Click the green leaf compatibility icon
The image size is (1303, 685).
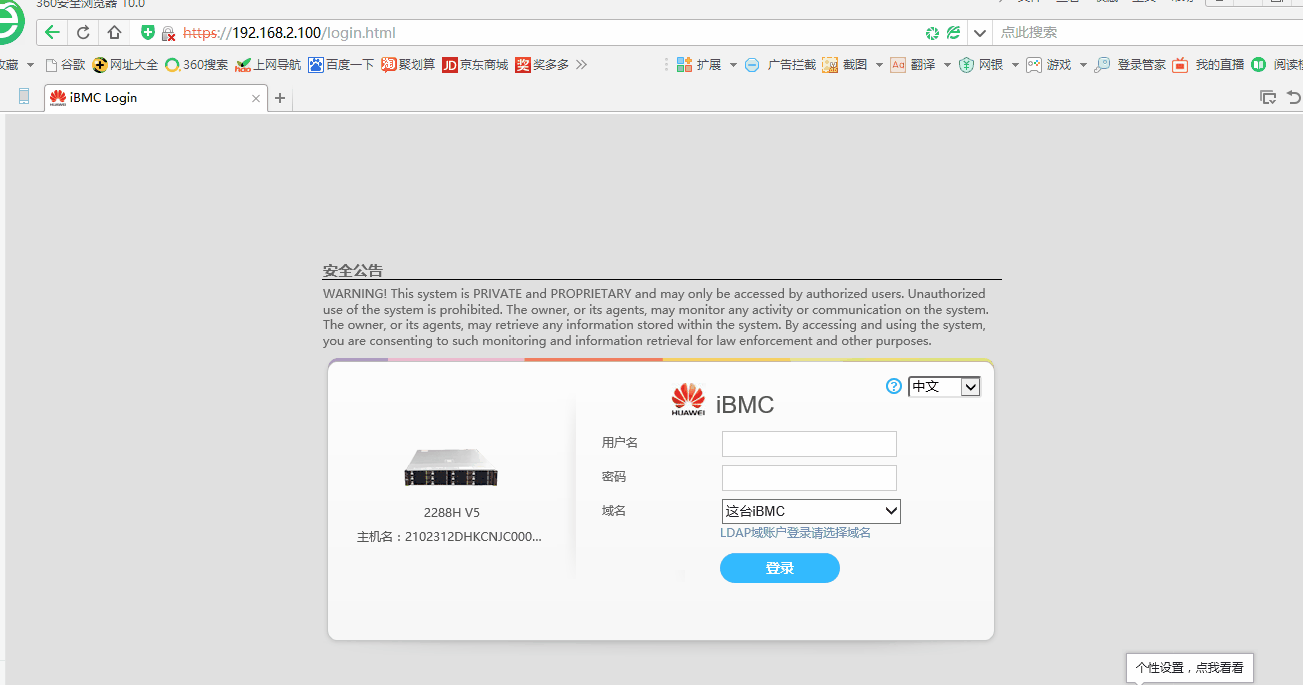(x=953, y=33)
